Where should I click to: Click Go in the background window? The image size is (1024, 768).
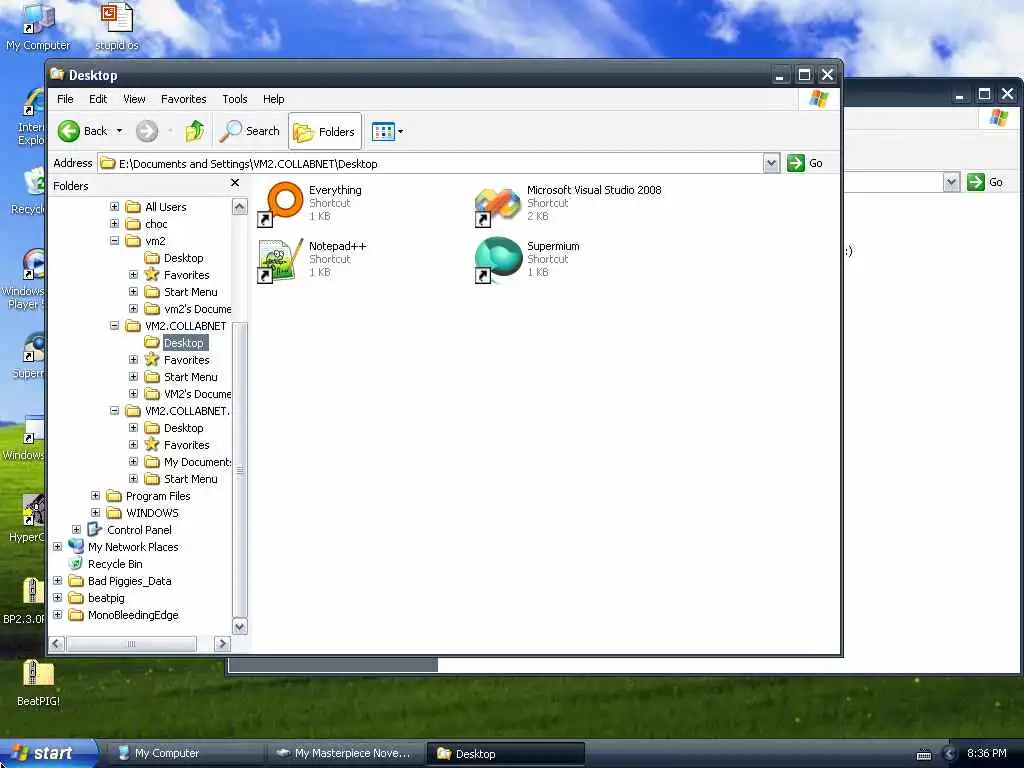pyautogui.click(x=985, y=182)
